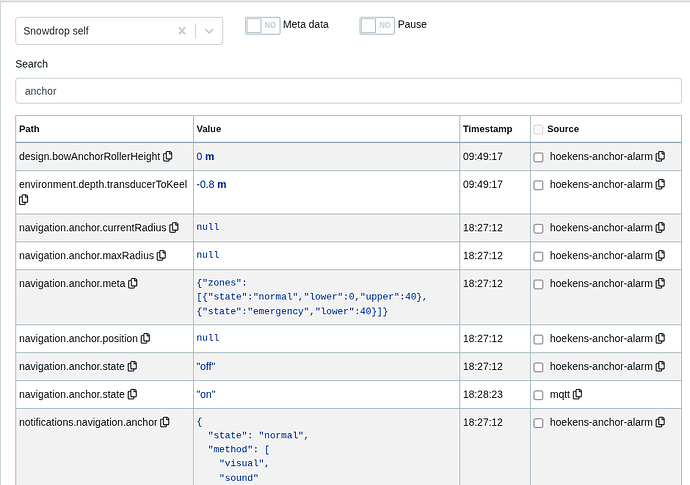This screenshot has height=485, width=690.
Task: Copy the mqtt source name
Action: point(578,395)
